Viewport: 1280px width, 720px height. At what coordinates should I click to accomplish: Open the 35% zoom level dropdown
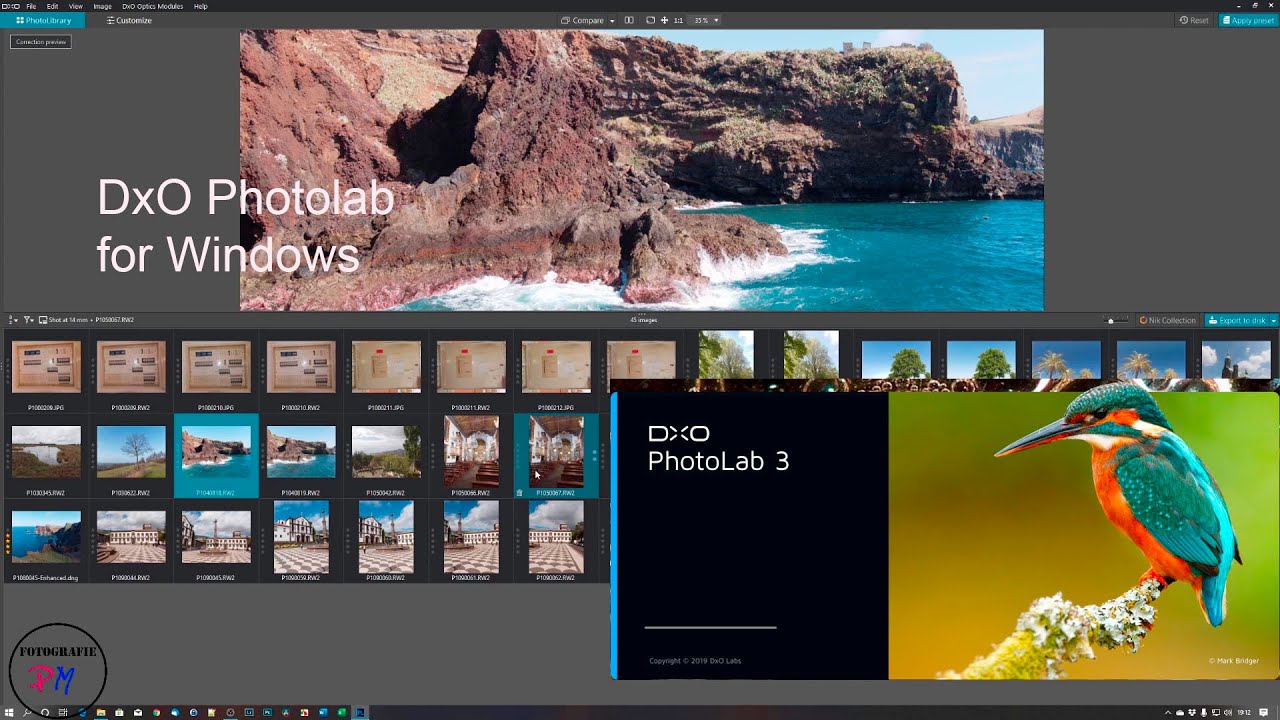[x=706, y=20]
